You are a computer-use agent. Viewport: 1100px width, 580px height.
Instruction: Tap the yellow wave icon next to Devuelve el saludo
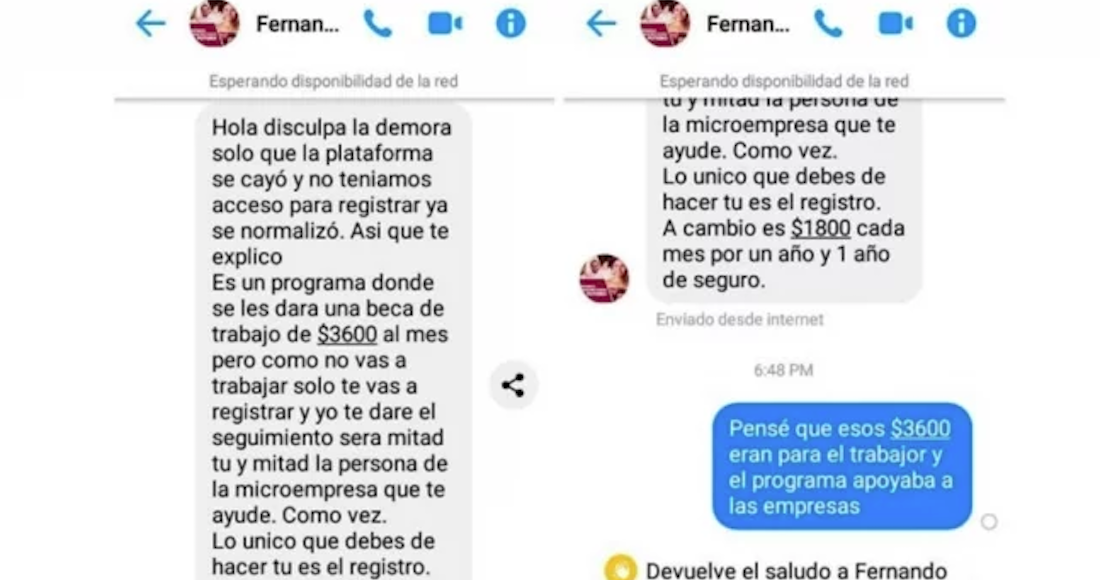coord(621,569)
